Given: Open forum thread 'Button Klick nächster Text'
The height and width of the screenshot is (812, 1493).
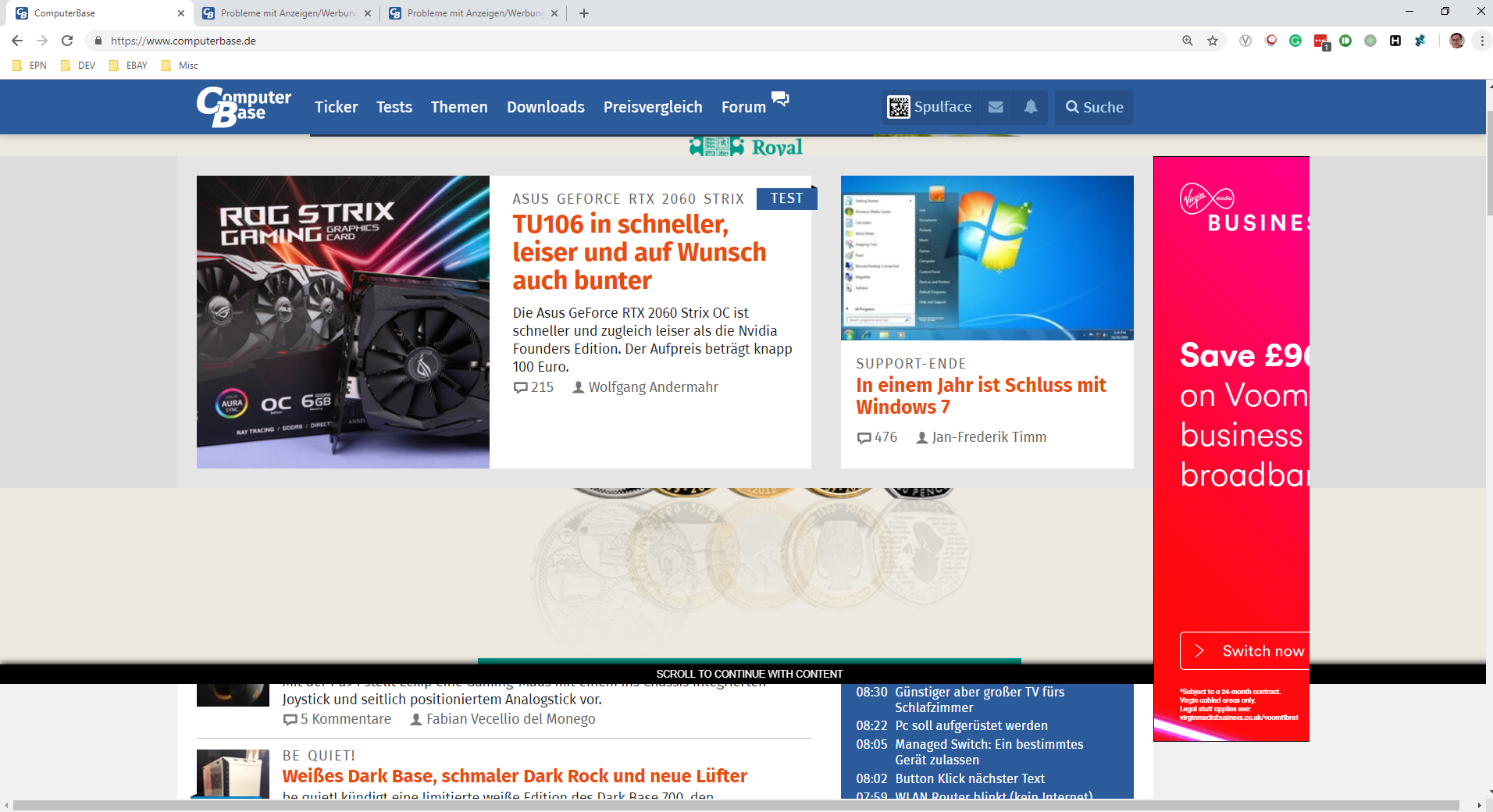Looking at the screenshot, I should coord(970,778).
